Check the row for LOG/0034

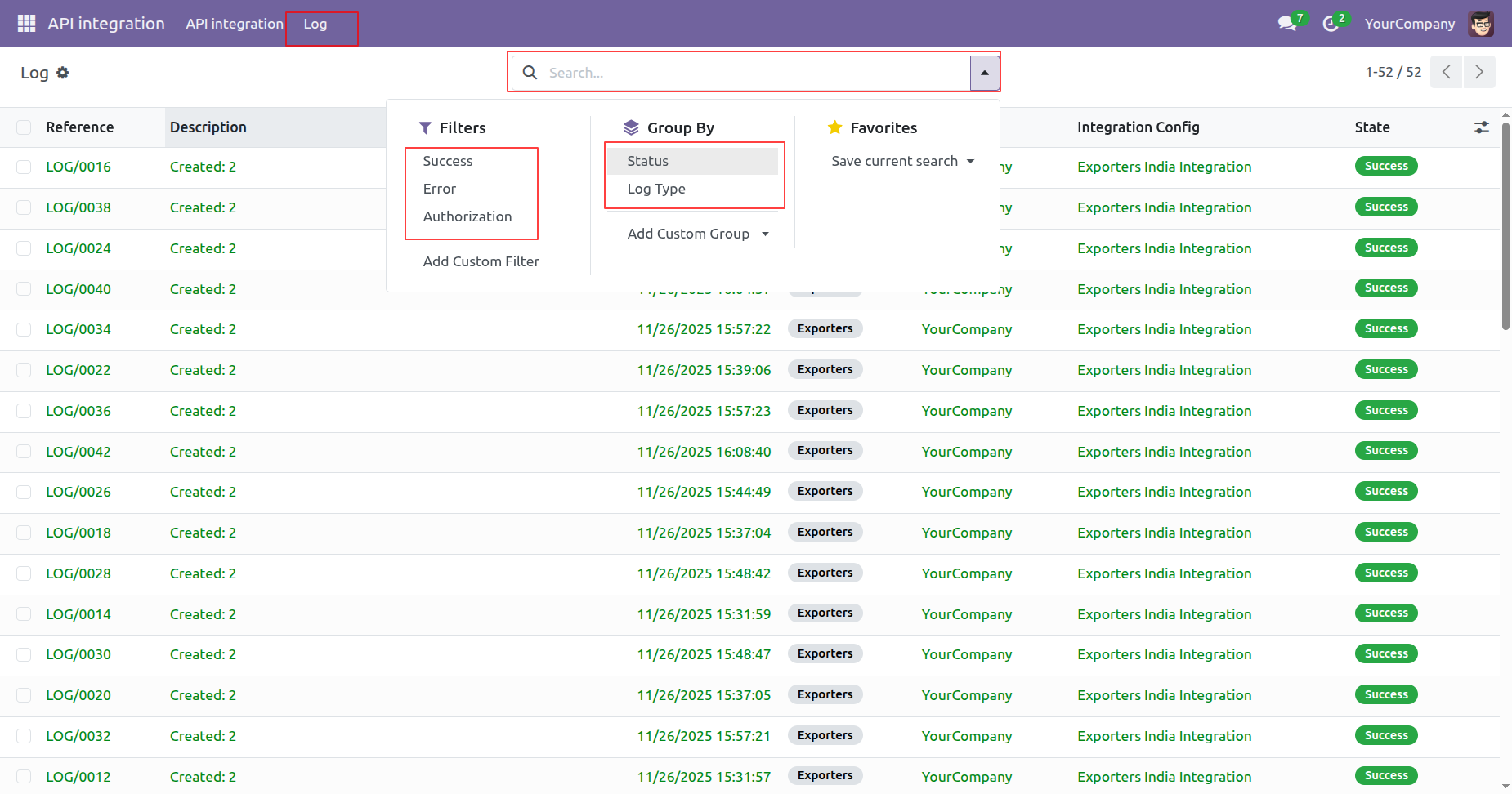[x=24, y=329]
